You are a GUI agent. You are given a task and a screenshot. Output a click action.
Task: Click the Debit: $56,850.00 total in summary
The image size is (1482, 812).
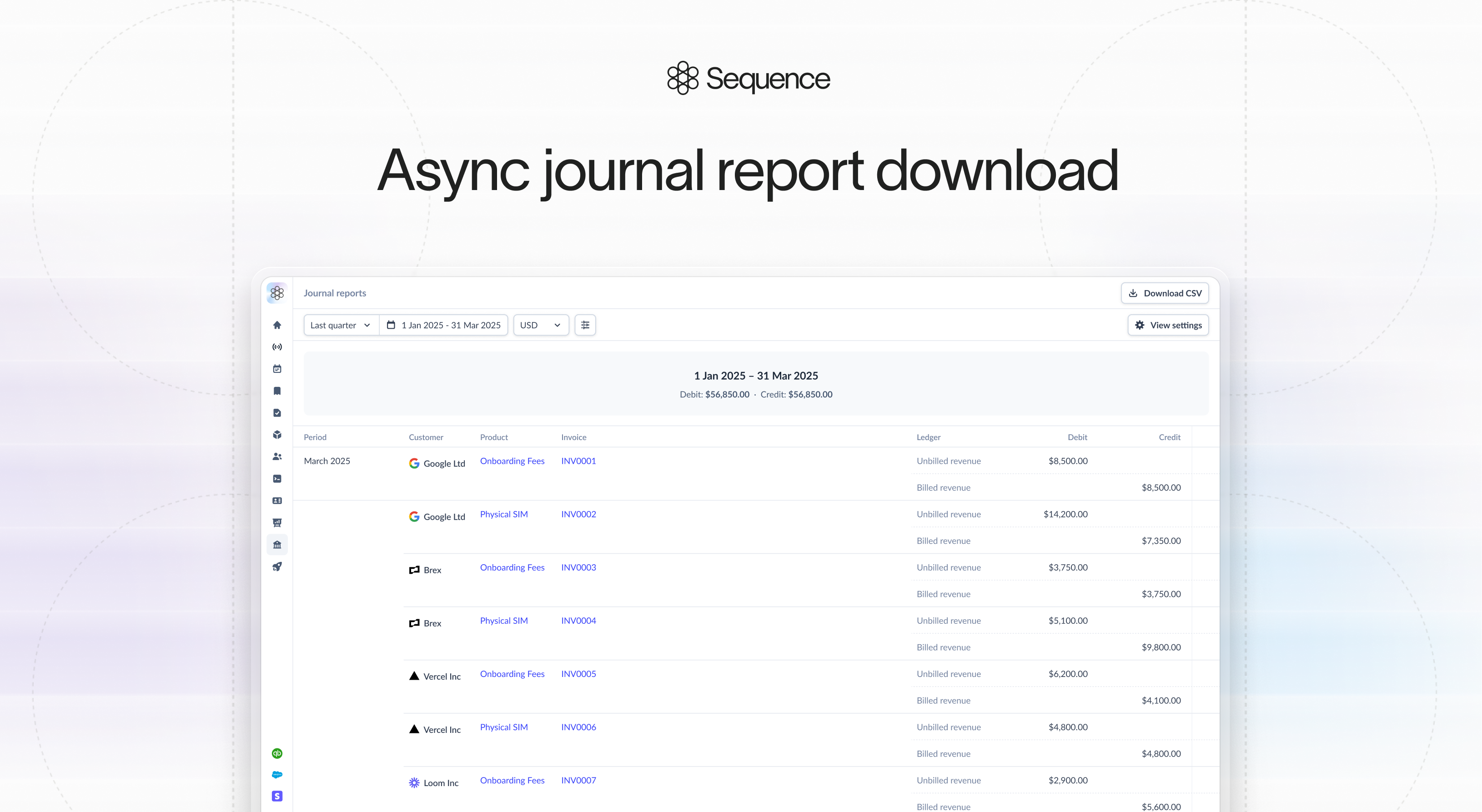[714, 394]
